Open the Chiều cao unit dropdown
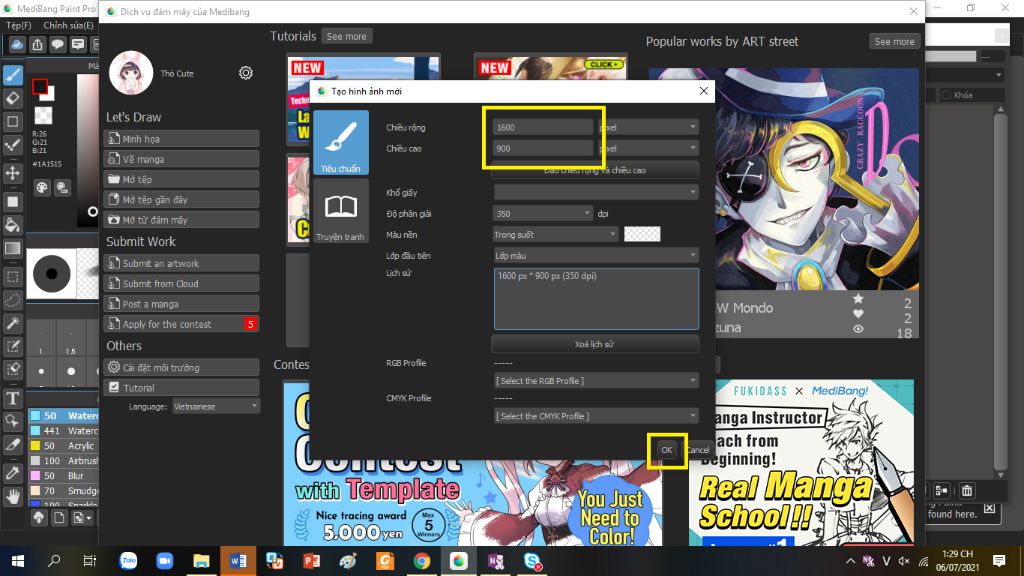Viewport: 1024px width, 576px height. 648,148
